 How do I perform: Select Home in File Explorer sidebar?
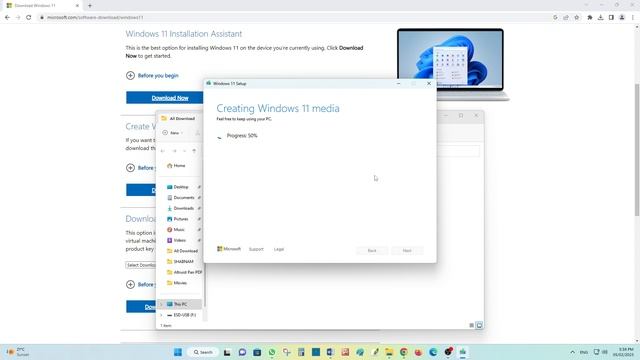coord(176,165)
